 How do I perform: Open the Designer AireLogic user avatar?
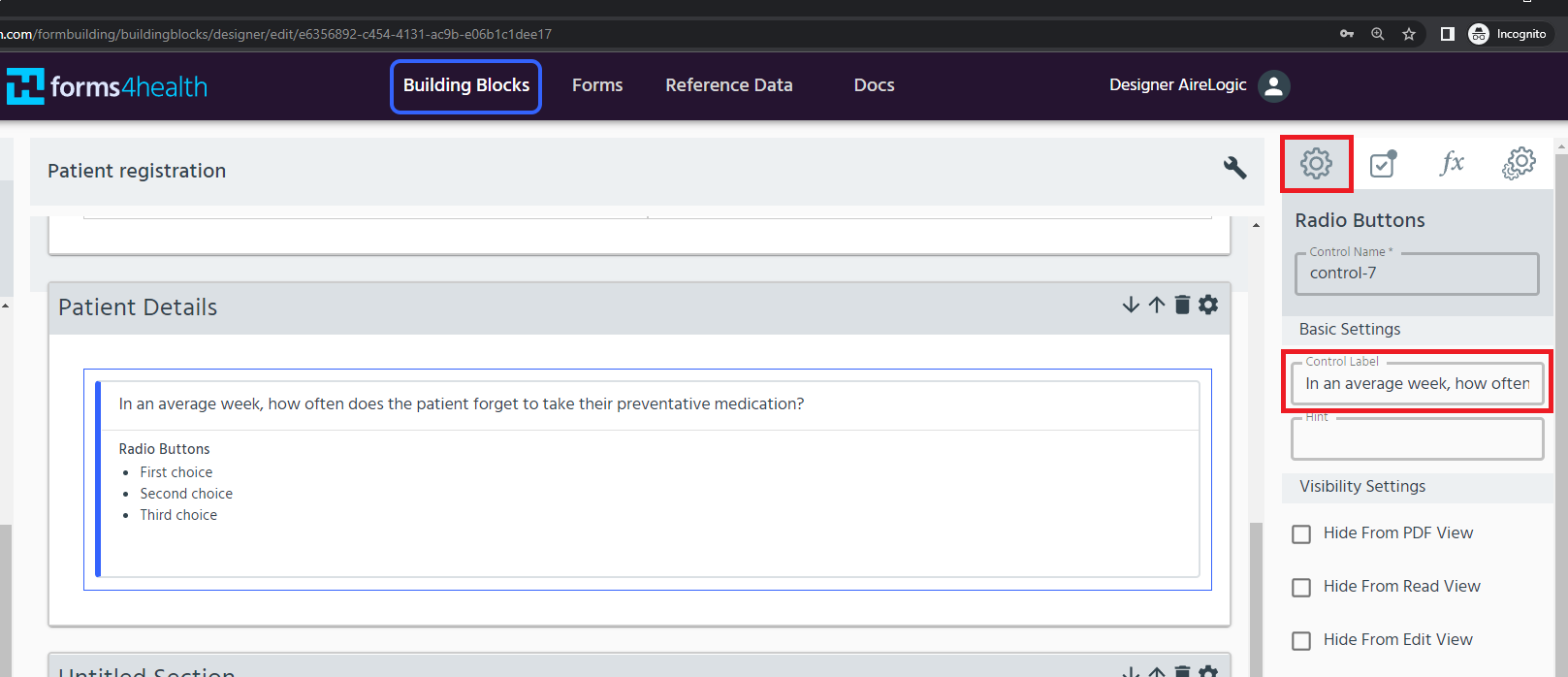click(x=1273, y=85)
